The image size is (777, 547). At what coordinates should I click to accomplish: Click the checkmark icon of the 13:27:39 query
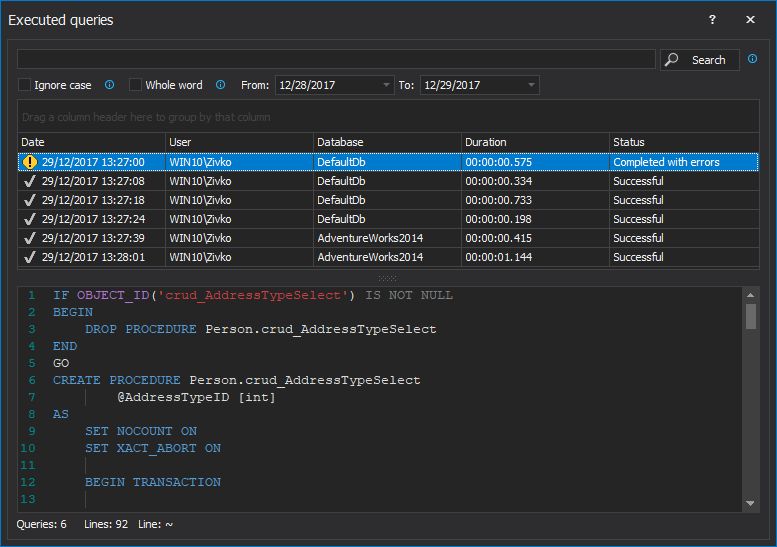coord(29,238)
